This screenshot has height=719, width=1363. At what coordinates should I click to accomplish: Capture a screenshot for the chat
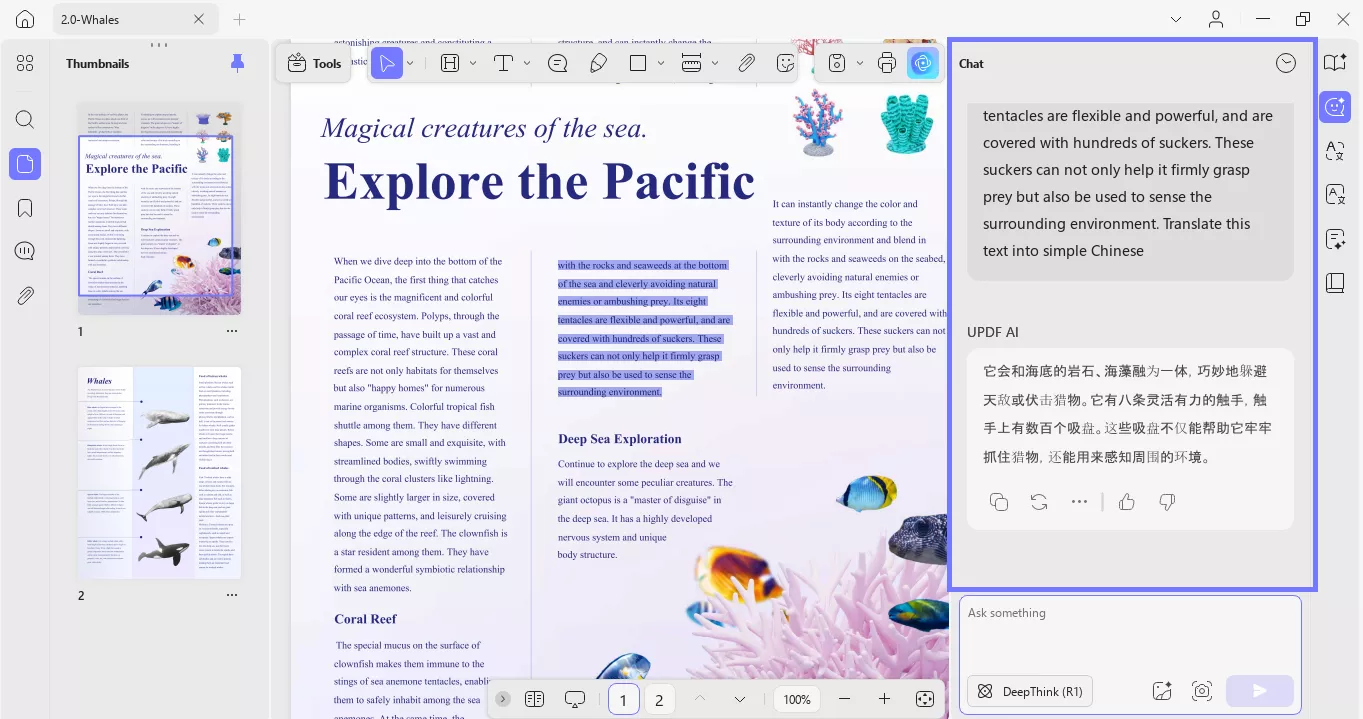(x=1202, y=691)
